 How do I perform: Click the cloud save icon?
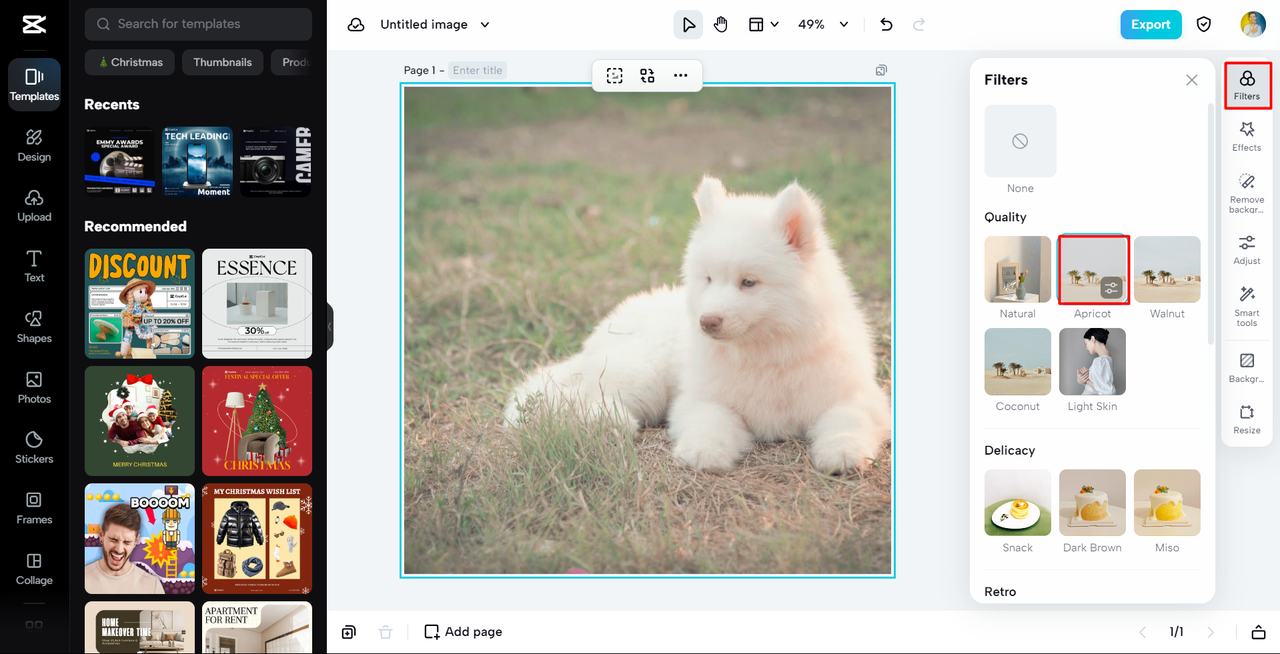(x=356, y=25)
